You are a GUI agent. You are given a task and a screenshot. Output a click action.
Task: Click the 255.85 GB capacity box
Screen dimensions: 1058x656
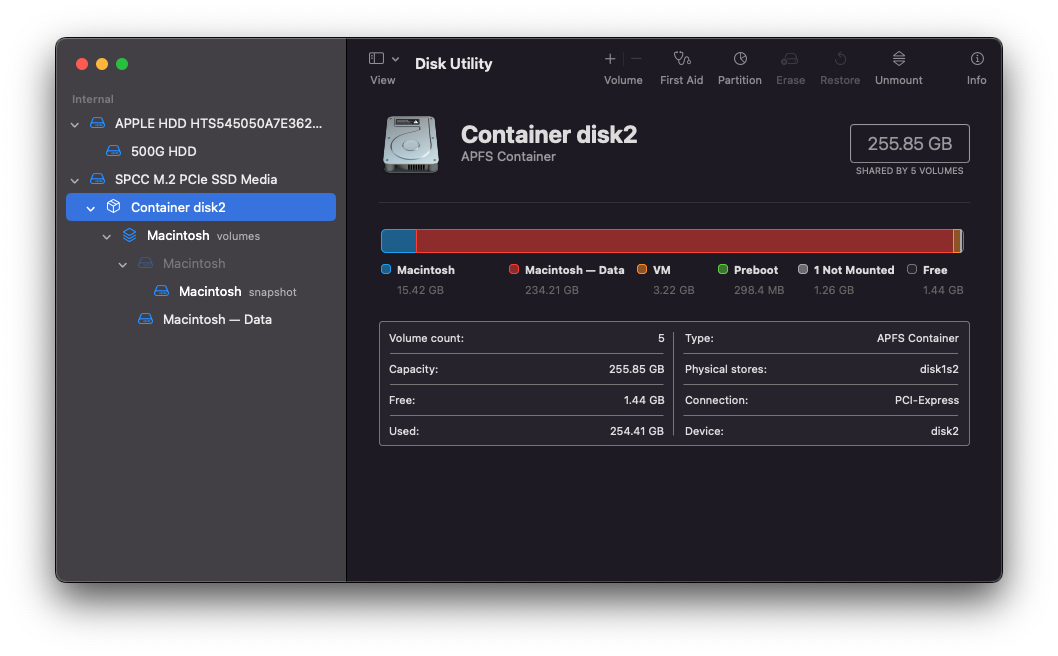pos(909,143)
